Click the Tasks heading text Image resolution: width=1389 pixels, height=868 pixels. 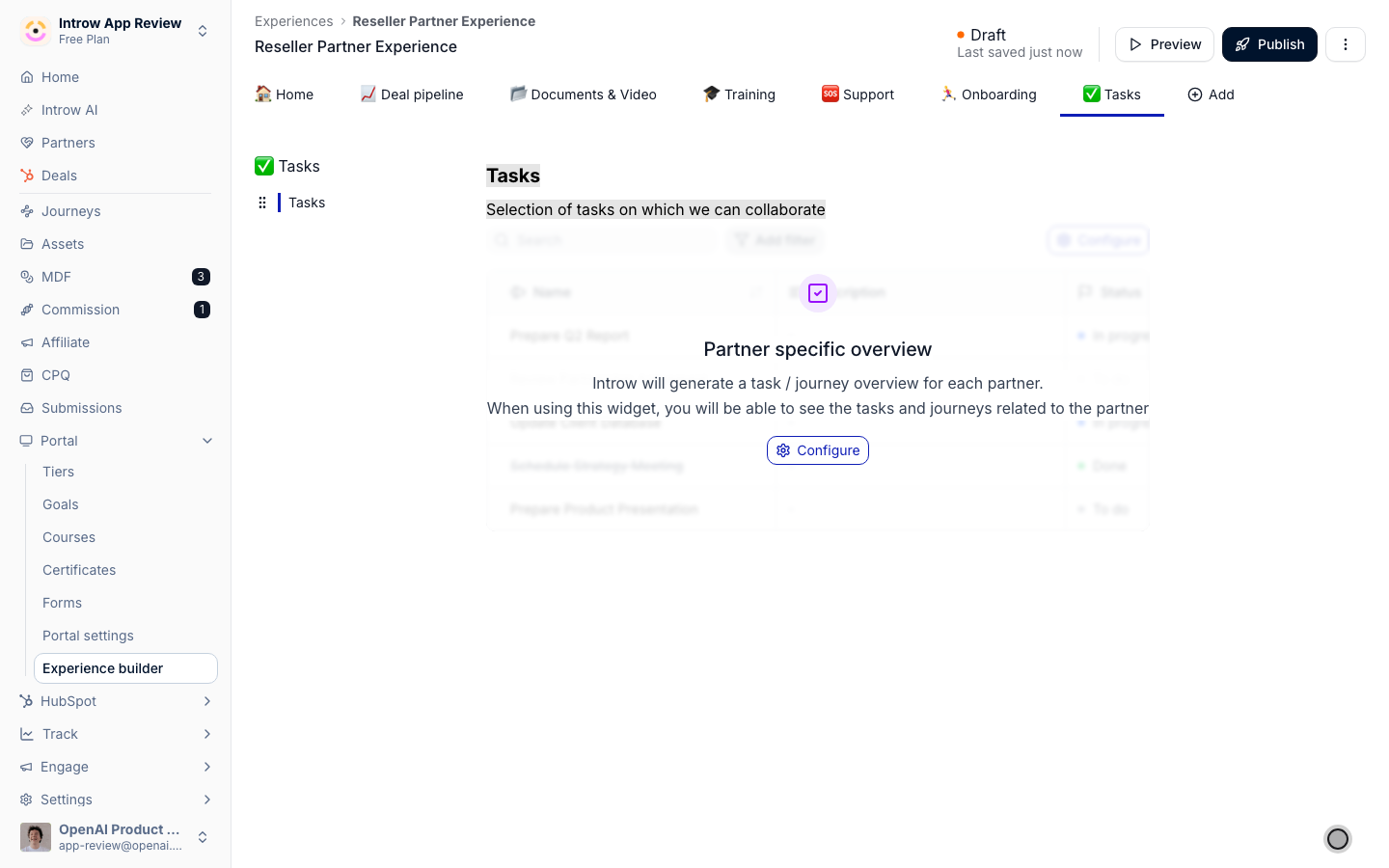(513, 176)
